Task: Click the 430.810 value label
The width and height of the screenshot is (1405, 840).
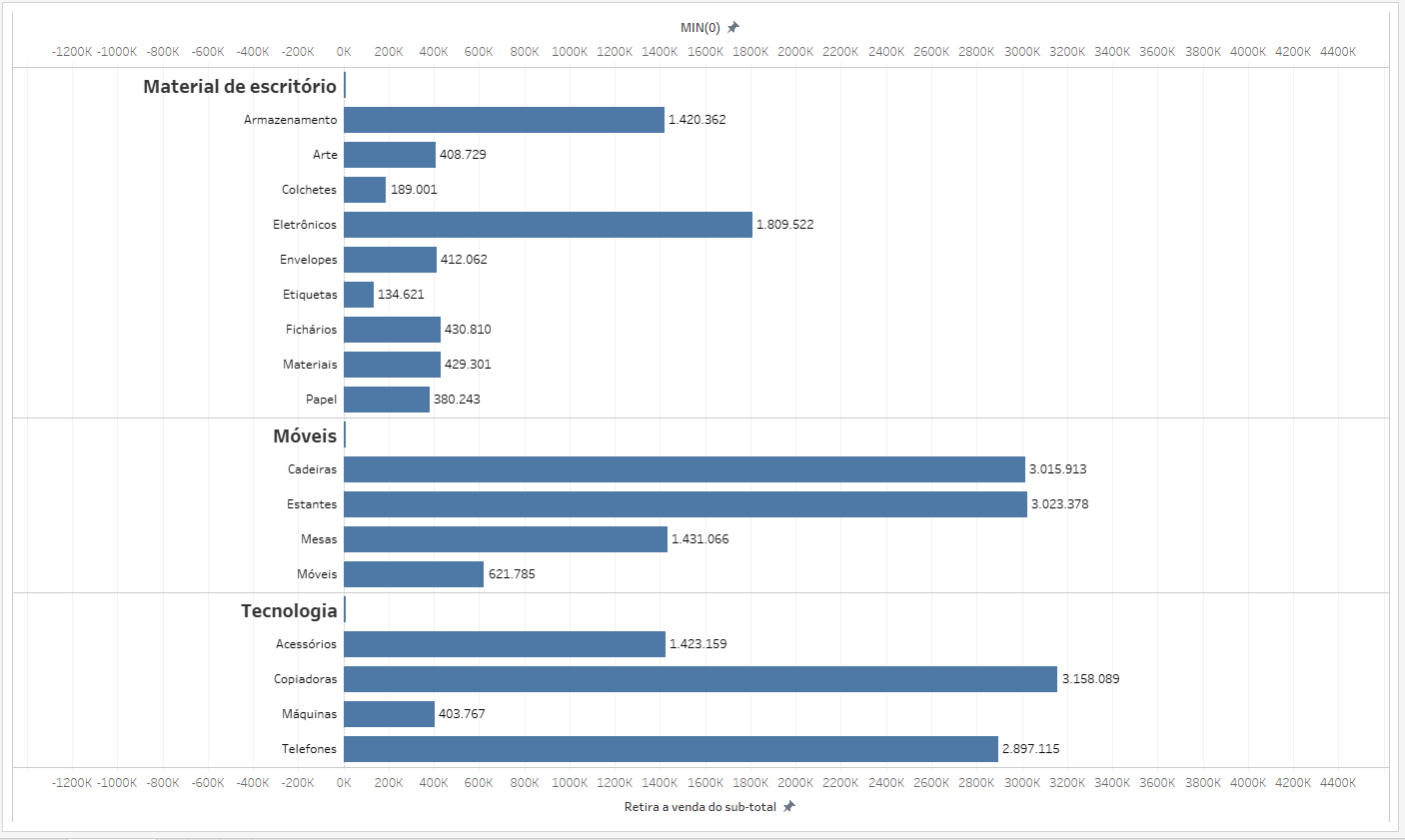Action: pyautogui.click(x=468, y=330)
